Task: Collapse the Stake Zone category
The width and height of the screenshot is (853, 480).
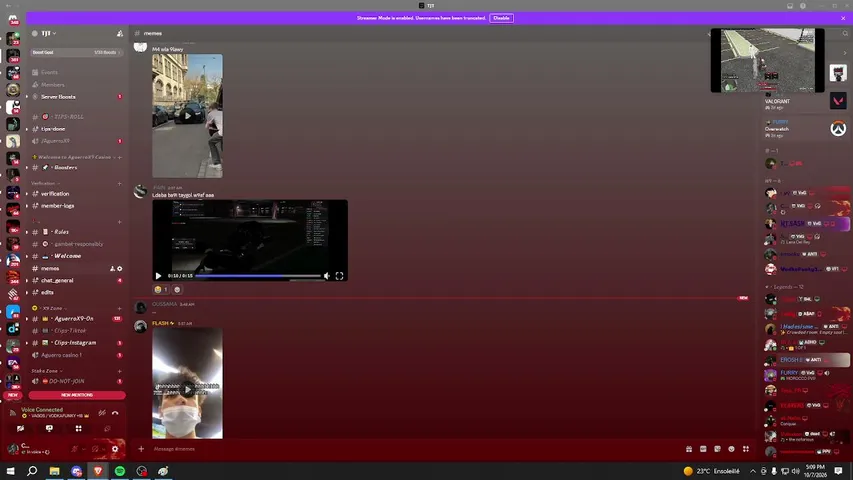Action: click(46, 371)
